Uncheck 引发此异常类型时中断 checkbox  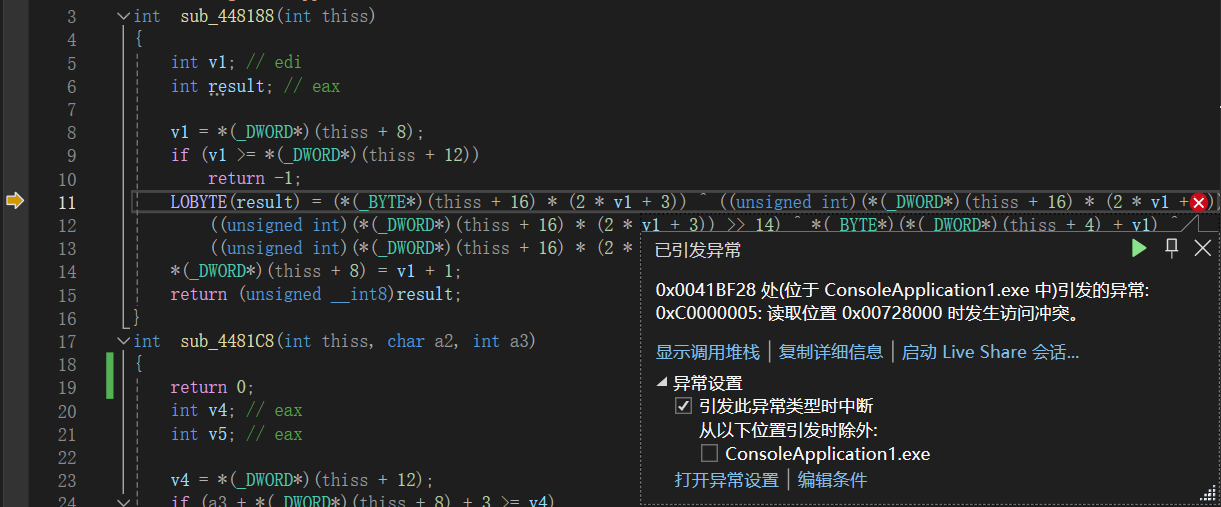[x=683, y=406]
